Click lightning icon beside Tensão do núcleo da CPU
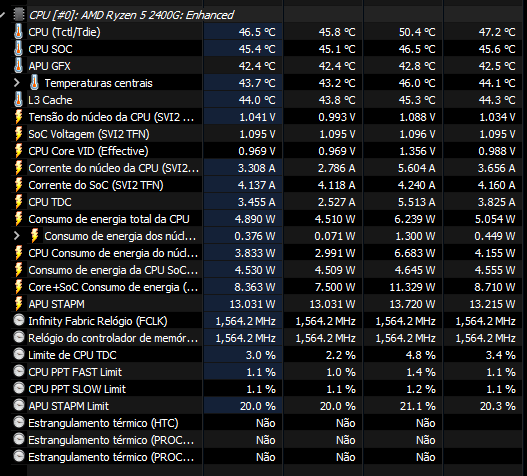Image resolution: width=527 pixels, height=476 pixels. [x=18, y=117]
